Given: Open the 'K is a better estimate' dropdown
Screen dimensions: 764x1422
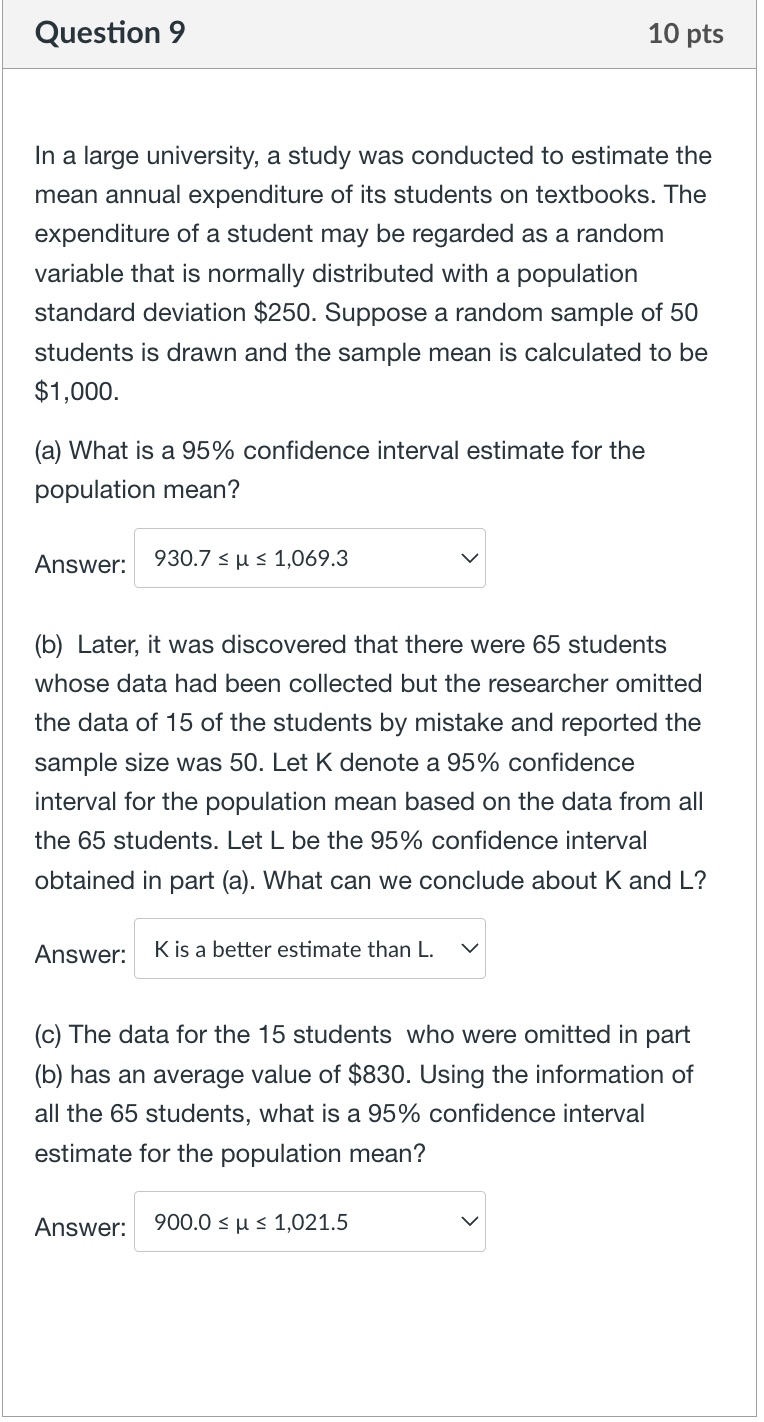Looking at the screenshot, I should (x=300, y=949).
